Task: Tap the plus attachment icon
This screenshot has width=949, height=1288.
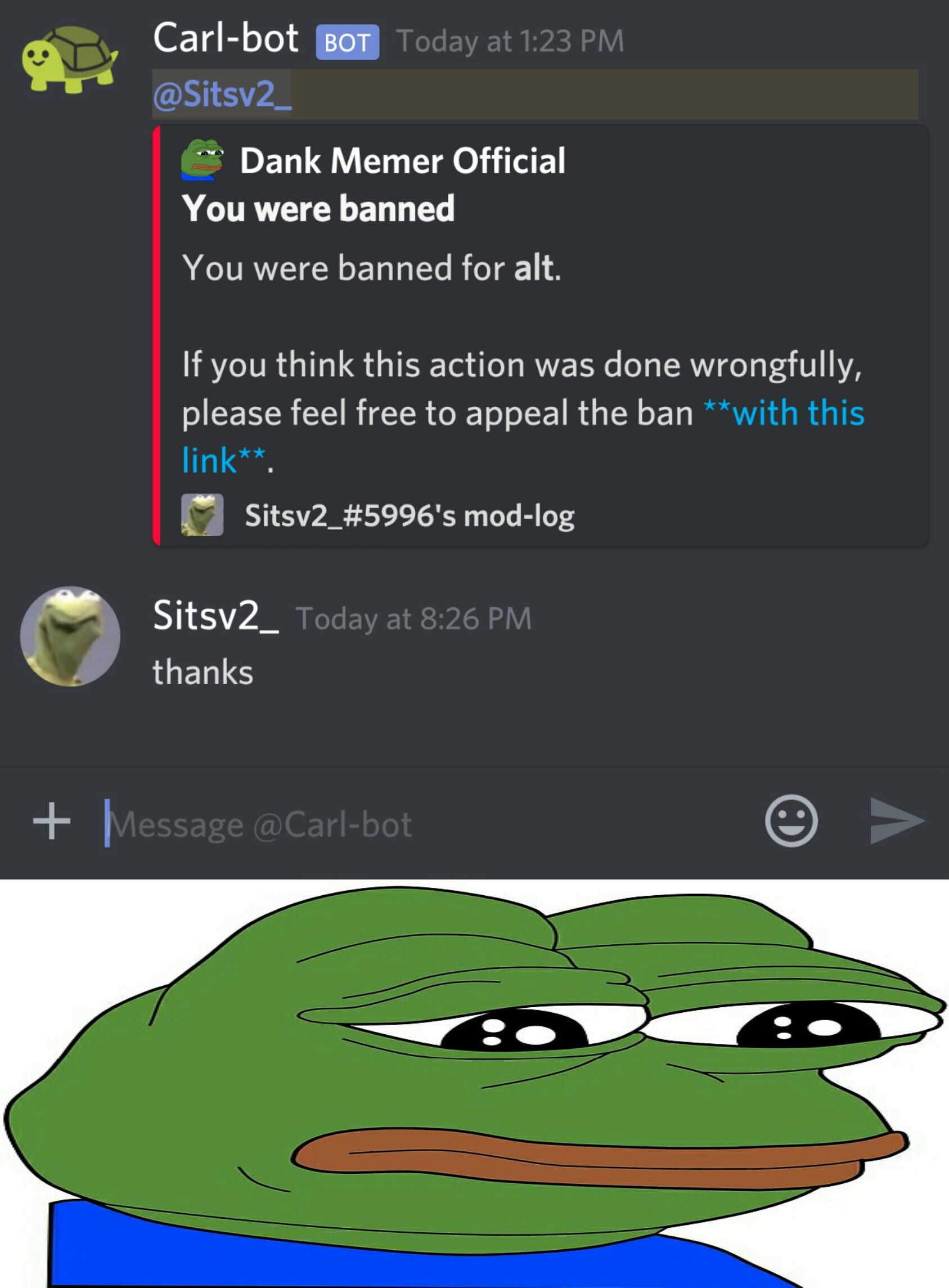Action: point(52,820)
